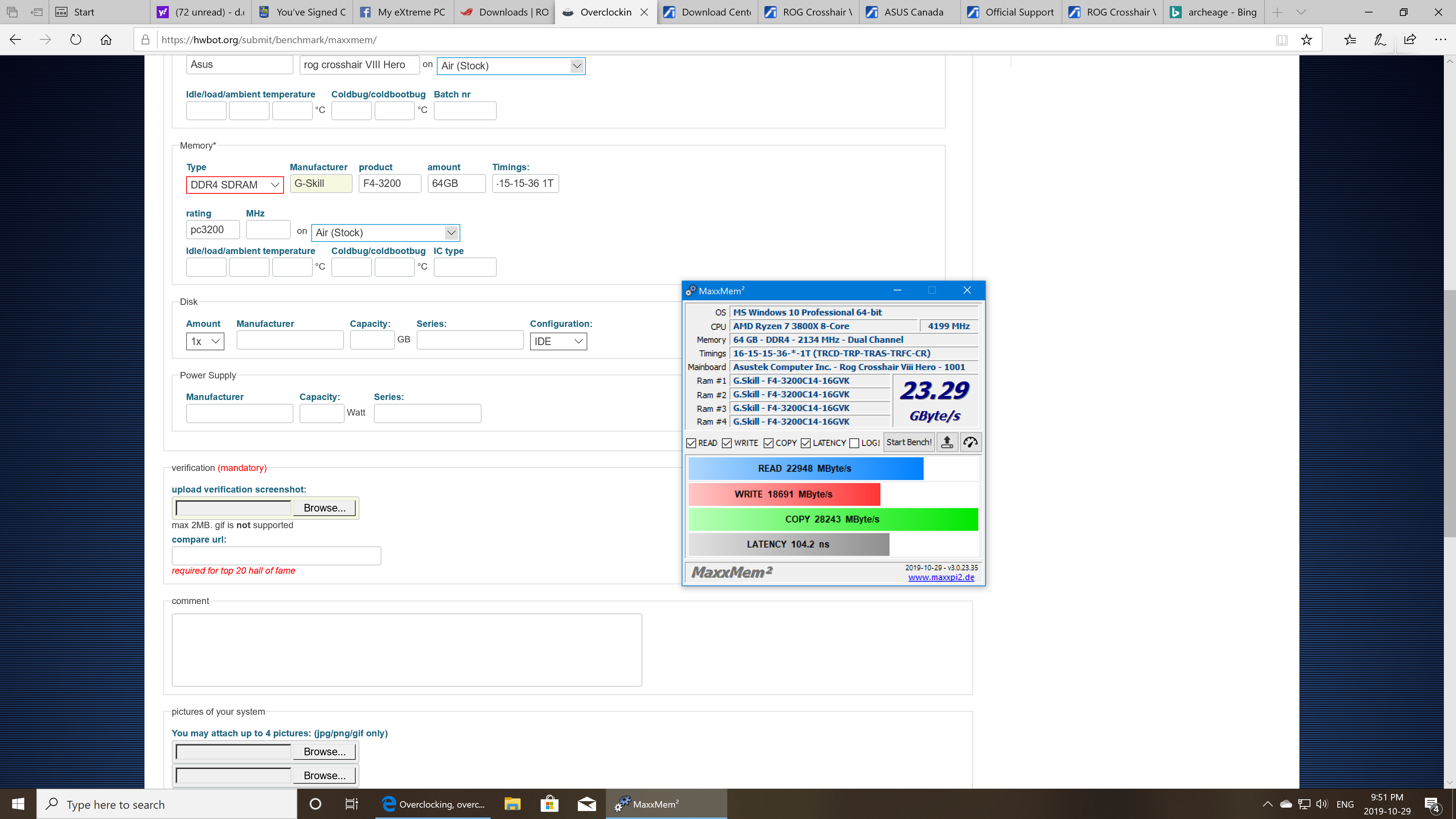Viewport: 1456px width, 819px height.
Task: Click the Add notes pen icon
Action: click(x=1380, y=39)
